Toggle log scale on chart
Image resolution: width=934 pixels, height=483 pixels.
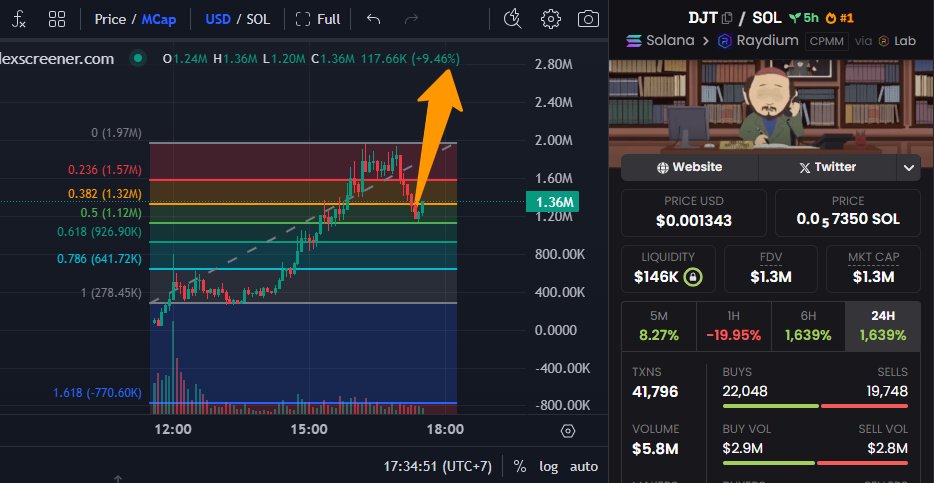coord(549,466)
